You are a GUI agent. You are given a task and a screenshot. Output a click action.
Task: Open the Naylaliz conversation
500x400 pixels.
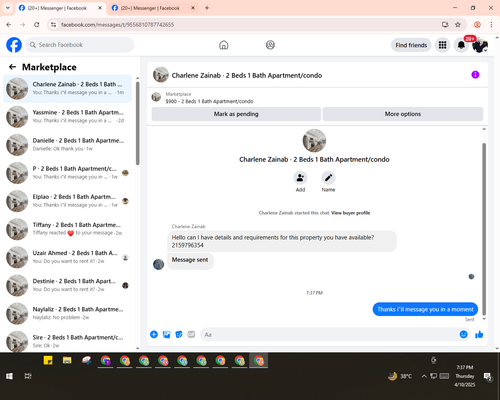(67, 313)
